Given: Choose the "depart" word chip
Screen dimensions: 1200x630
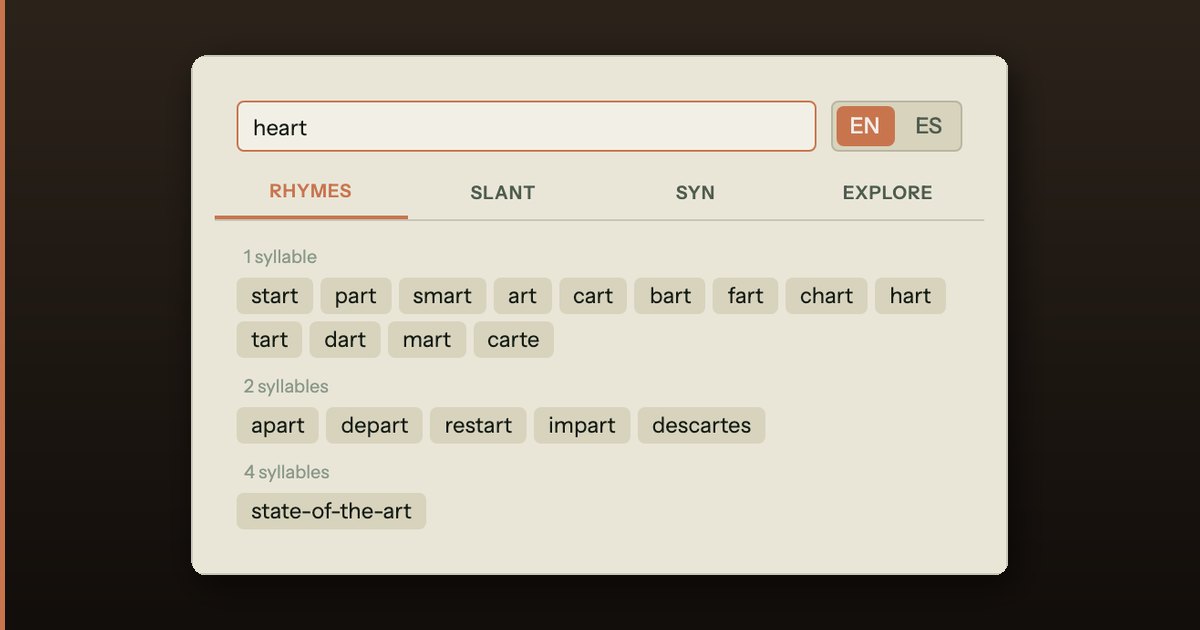Looking at the screenshot, I should (x=374, y=426).
